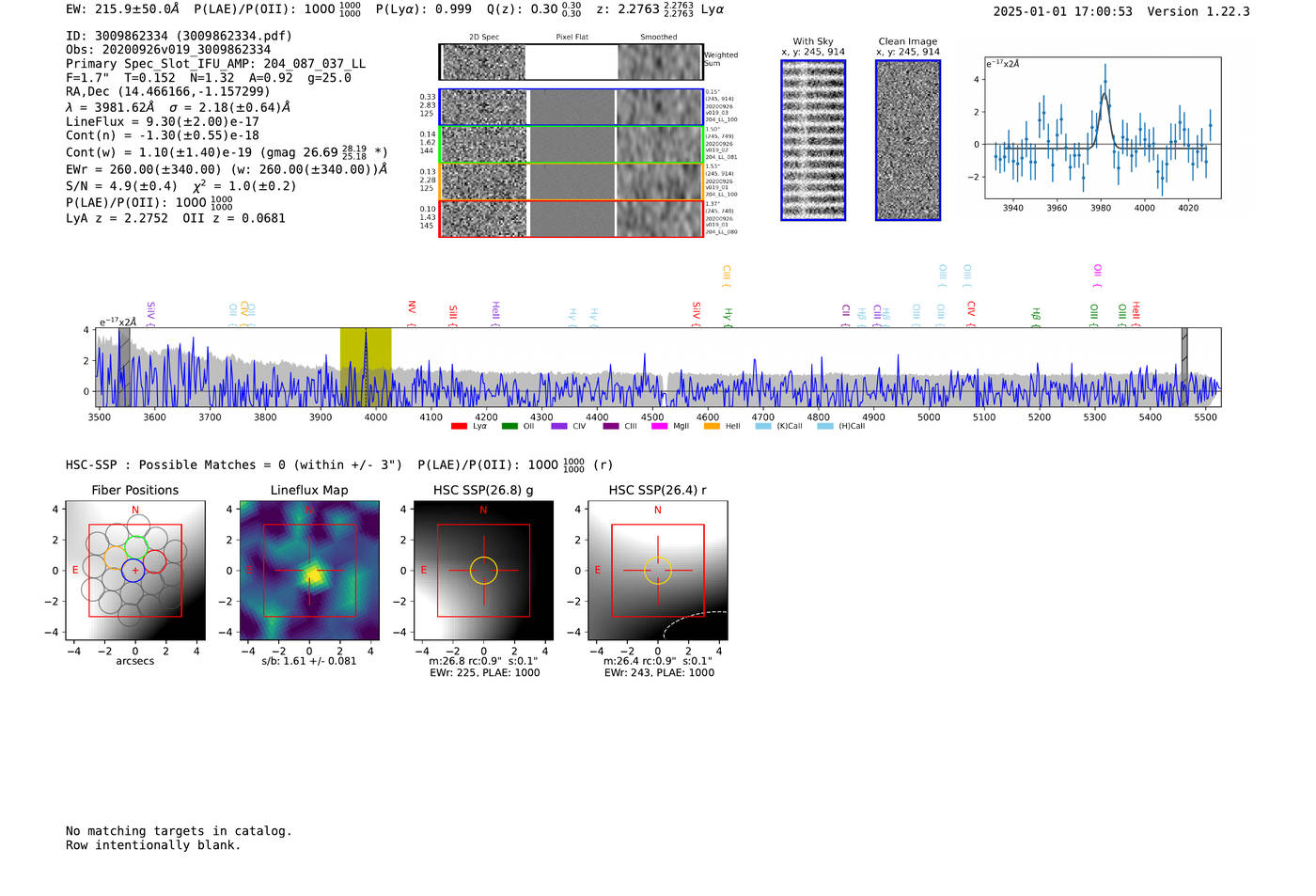1316x896 pixels.
Task: Click the Gaussian emission line fit plot
Action: [x=1102, y=128]
